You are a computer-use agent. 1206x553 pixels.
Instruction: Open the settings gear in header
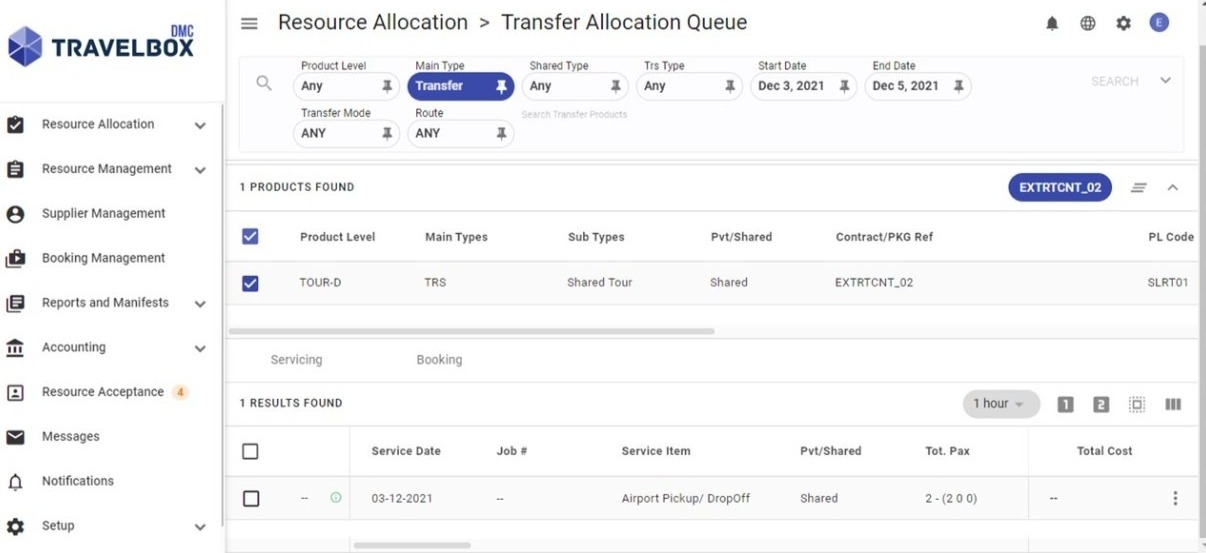(1123, 23)
